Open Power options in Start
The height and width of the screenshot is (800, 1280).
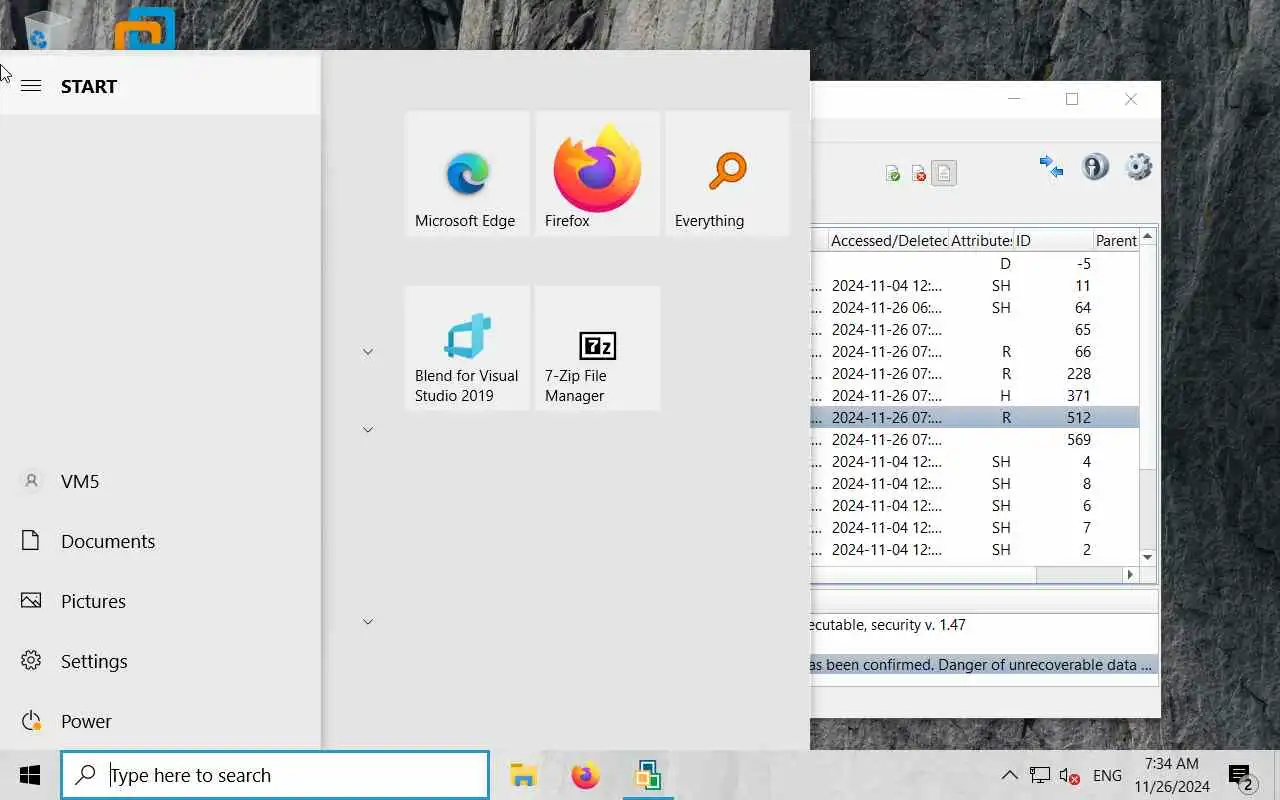tap(160, 721)
